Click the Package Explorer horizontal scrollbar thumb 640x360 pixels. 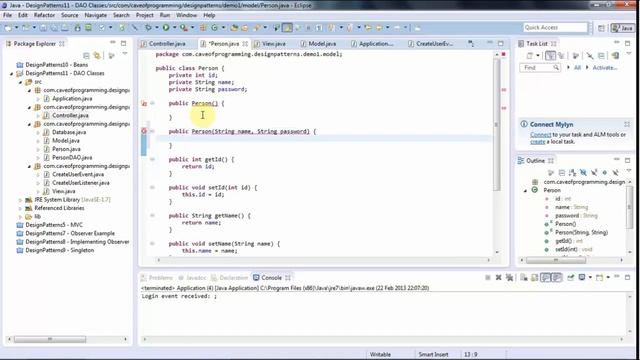50,339
